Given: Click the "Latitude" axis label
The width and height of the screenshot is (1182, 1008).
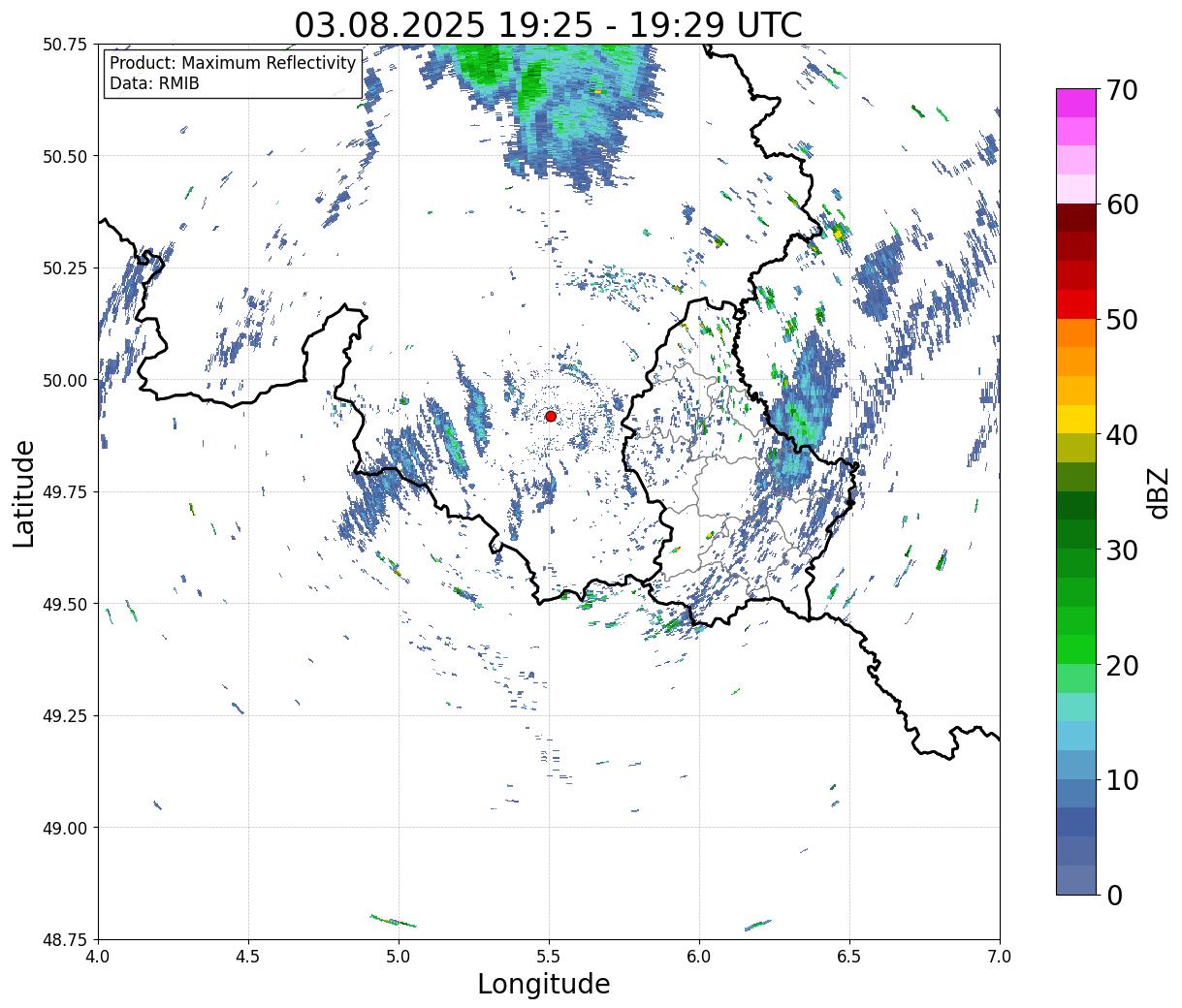Looking at the screenshot, I should 24,492.
